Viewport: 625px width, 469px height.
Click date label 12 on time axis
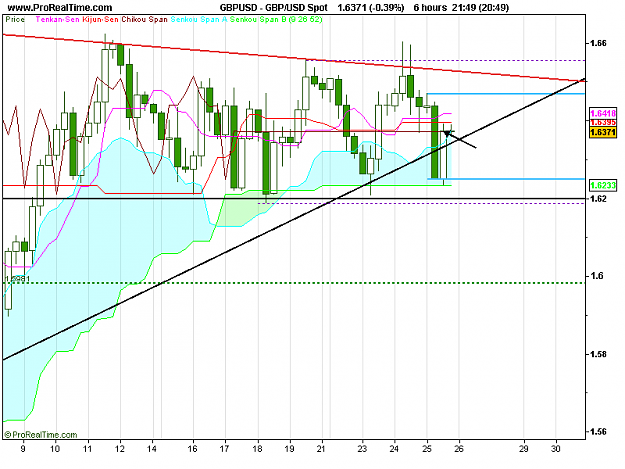pyautogui.click(x=120, y=449)
